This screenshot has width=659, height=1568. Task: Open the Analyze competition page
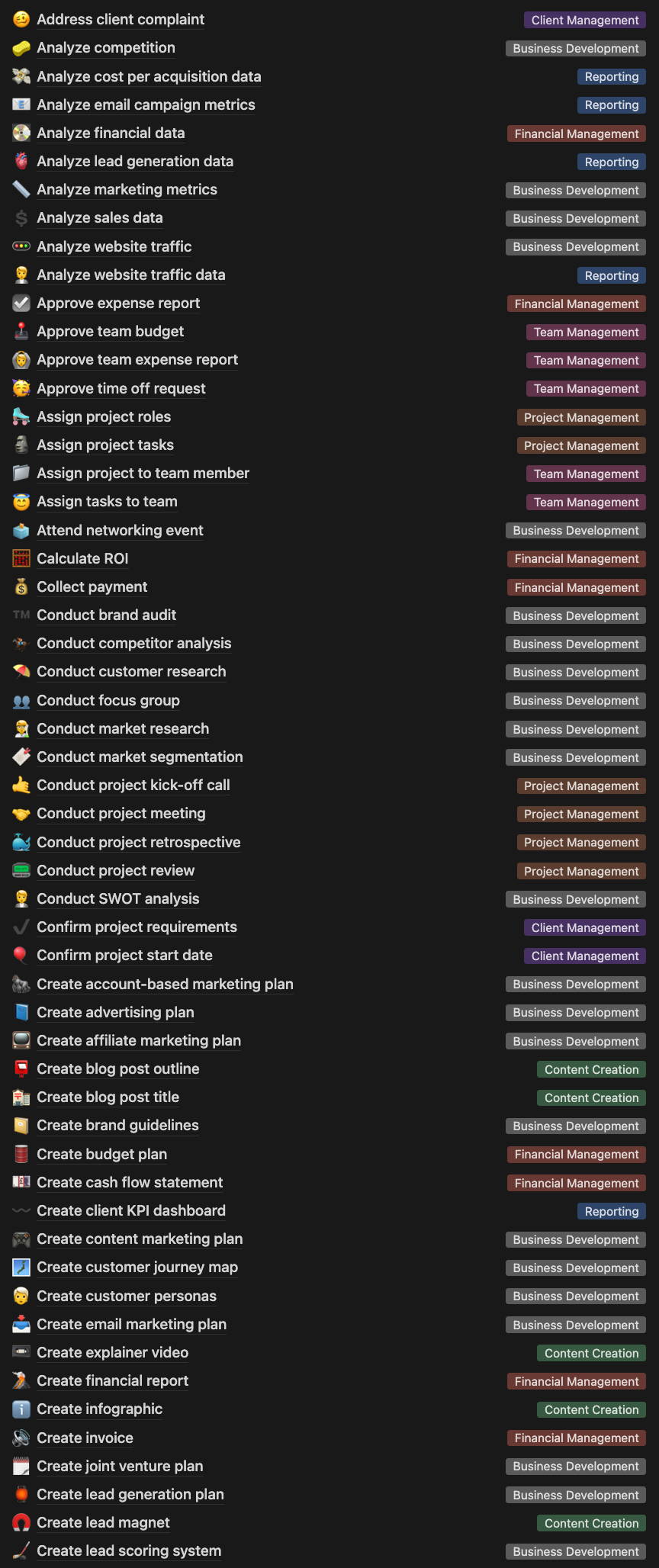[106, 48]
